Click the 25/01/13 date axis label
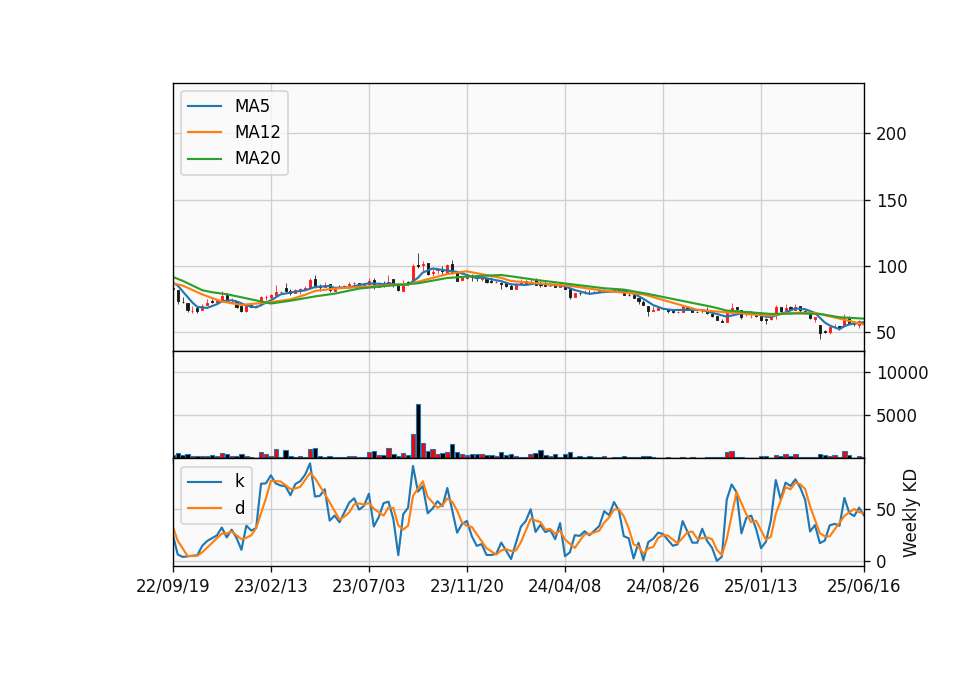 pos(760,586)
